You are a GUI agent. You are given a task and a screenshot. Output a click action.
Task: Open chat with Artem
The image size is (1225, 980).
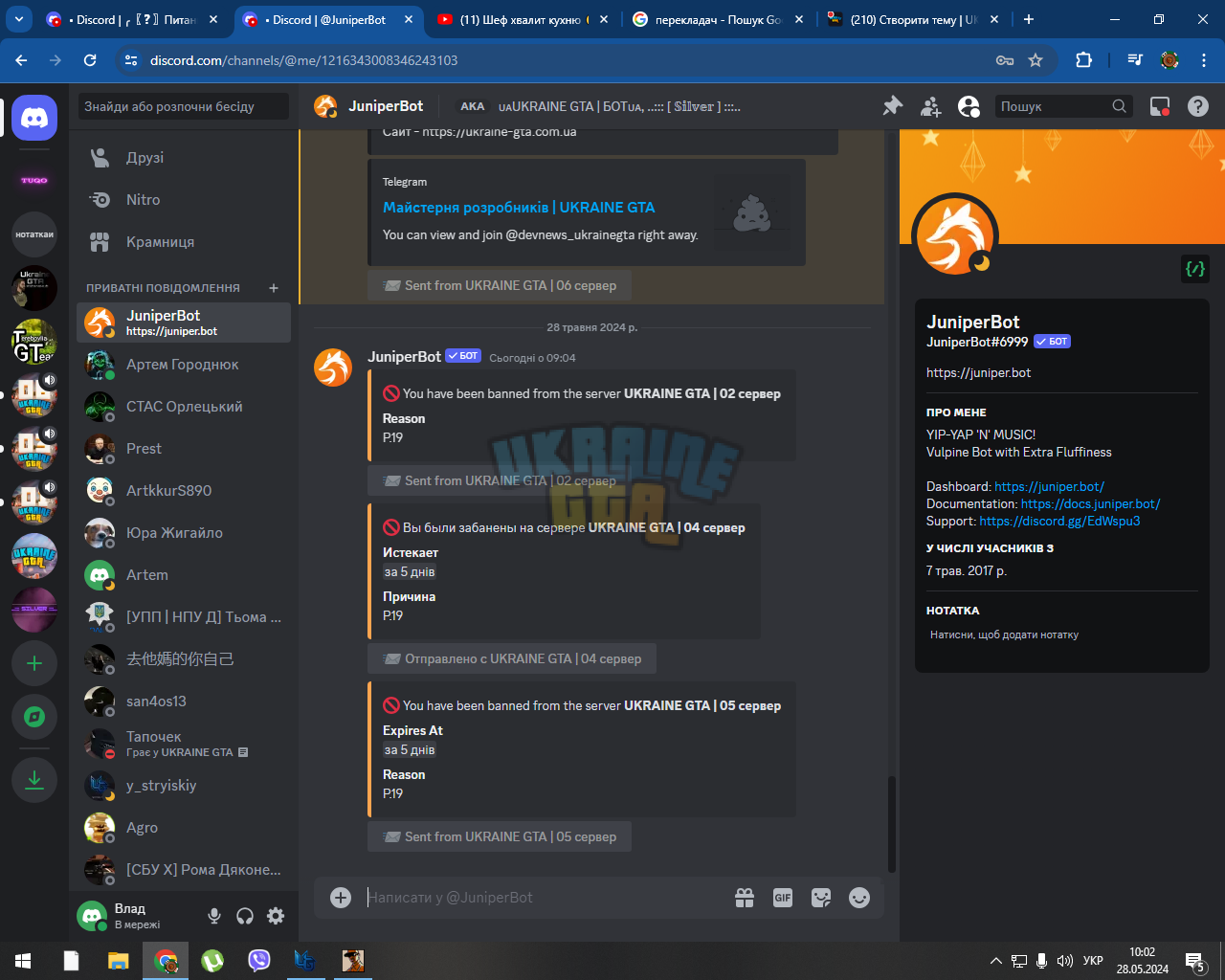click(x=184, y=575)
